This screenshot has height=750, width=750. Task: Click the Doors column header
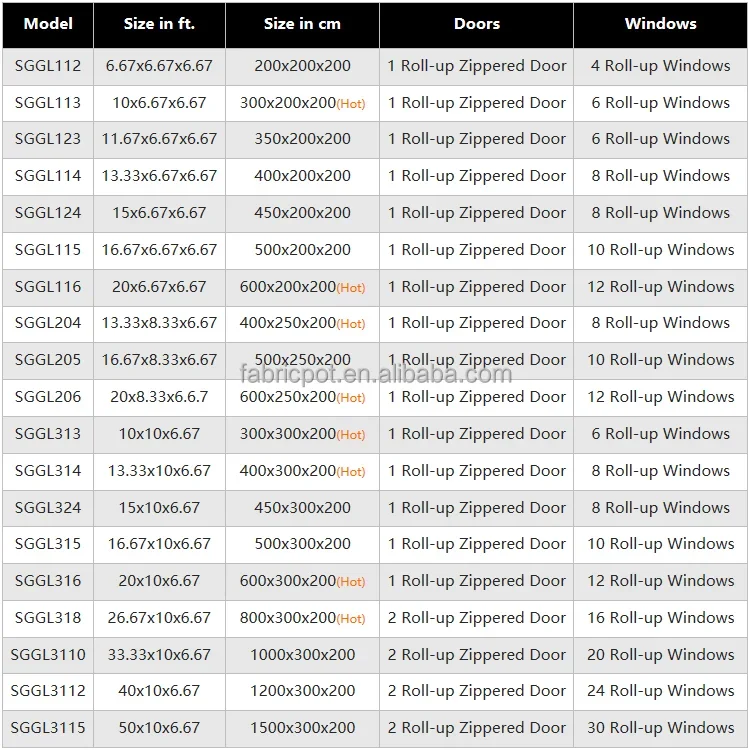(x=476, y=24)
